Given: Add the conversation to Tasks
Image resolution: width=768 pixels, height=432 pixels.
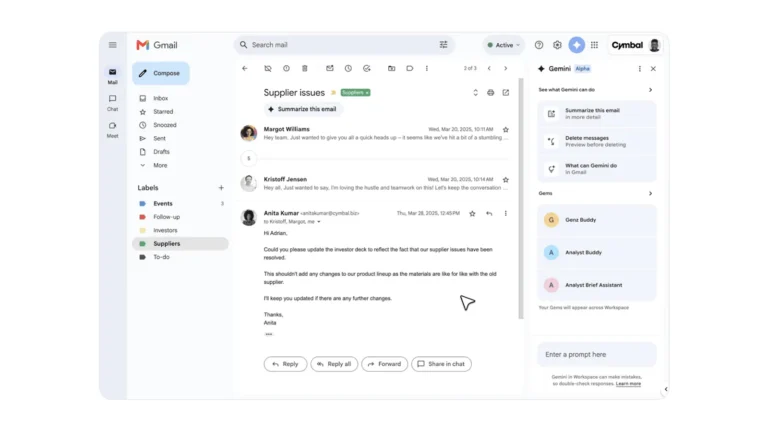Looking at the screenshot, I should (367, 69).
